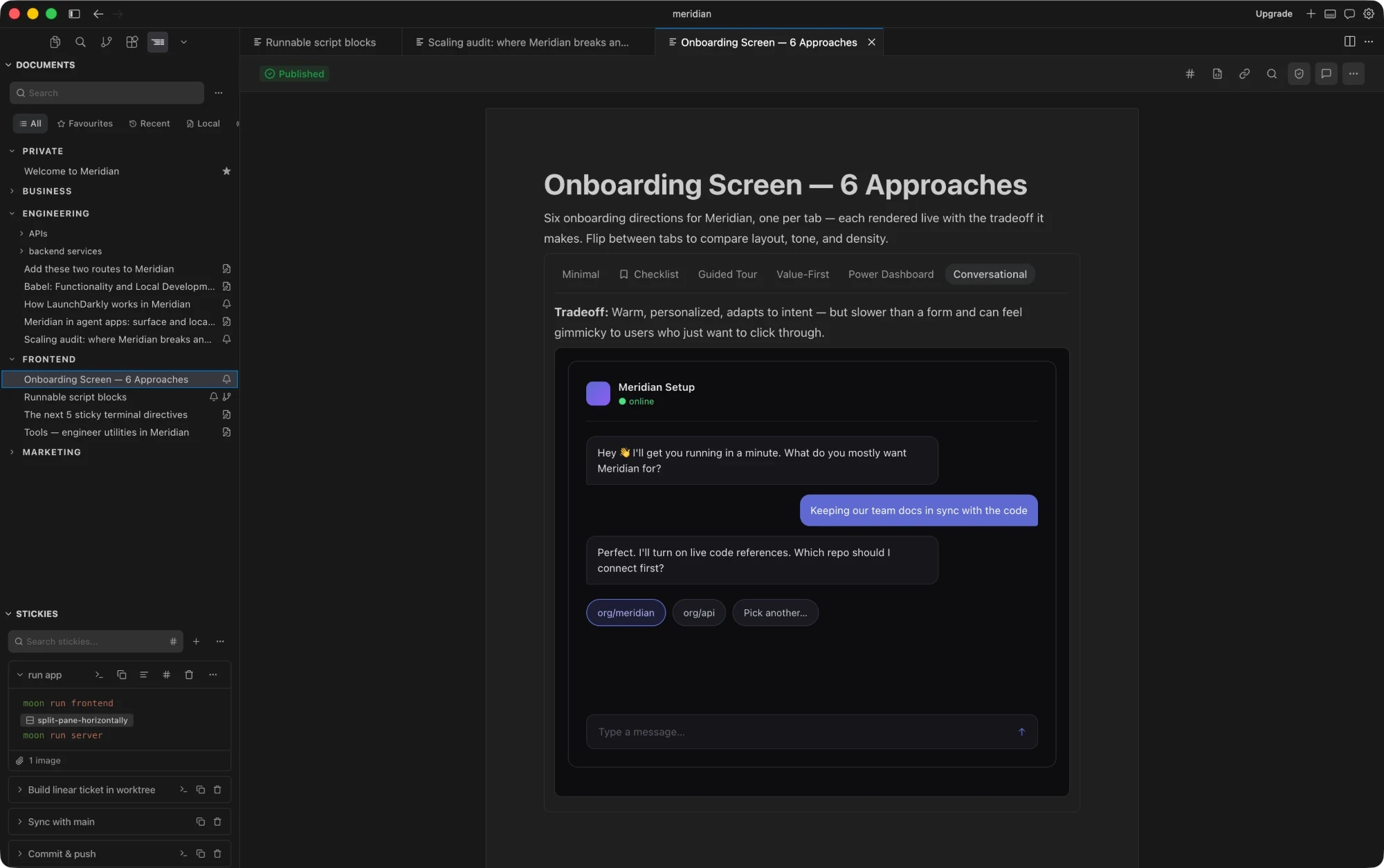Open the chevron dropdown beside sidebar toolbar icons
The image size is (1384, 868).
(x=183, y=42)
